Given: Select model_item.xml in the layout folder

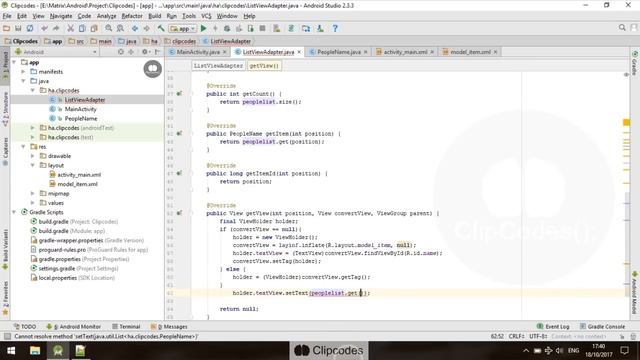Looking at the screenshot, I should [x=78, y=184].
